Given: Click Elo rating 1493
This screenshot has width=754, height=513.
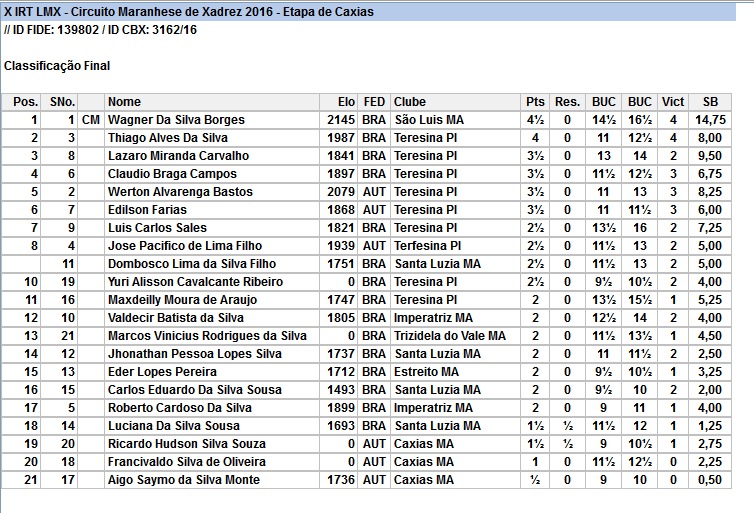Looking at the screenshot, I should click(x=341, y=390).
